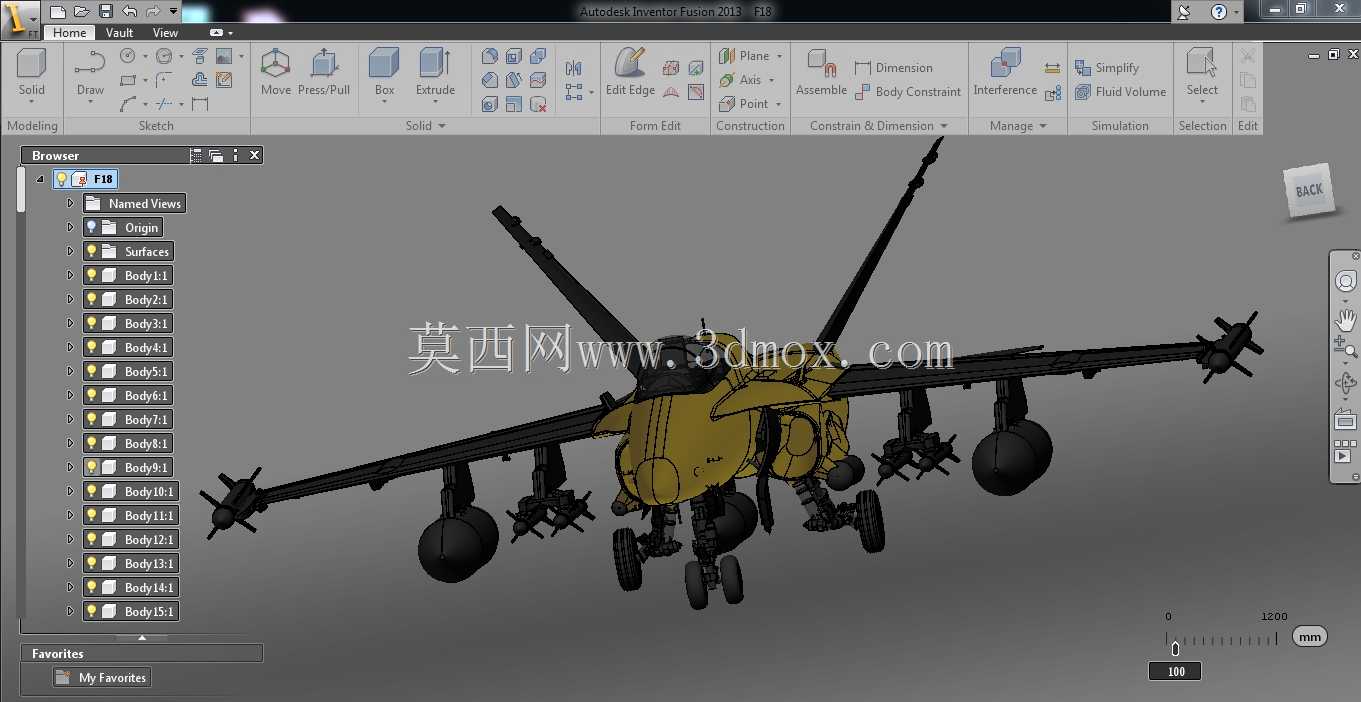
Task: Click the Inventor Fusion application menu button
Action: pos(20,18)
